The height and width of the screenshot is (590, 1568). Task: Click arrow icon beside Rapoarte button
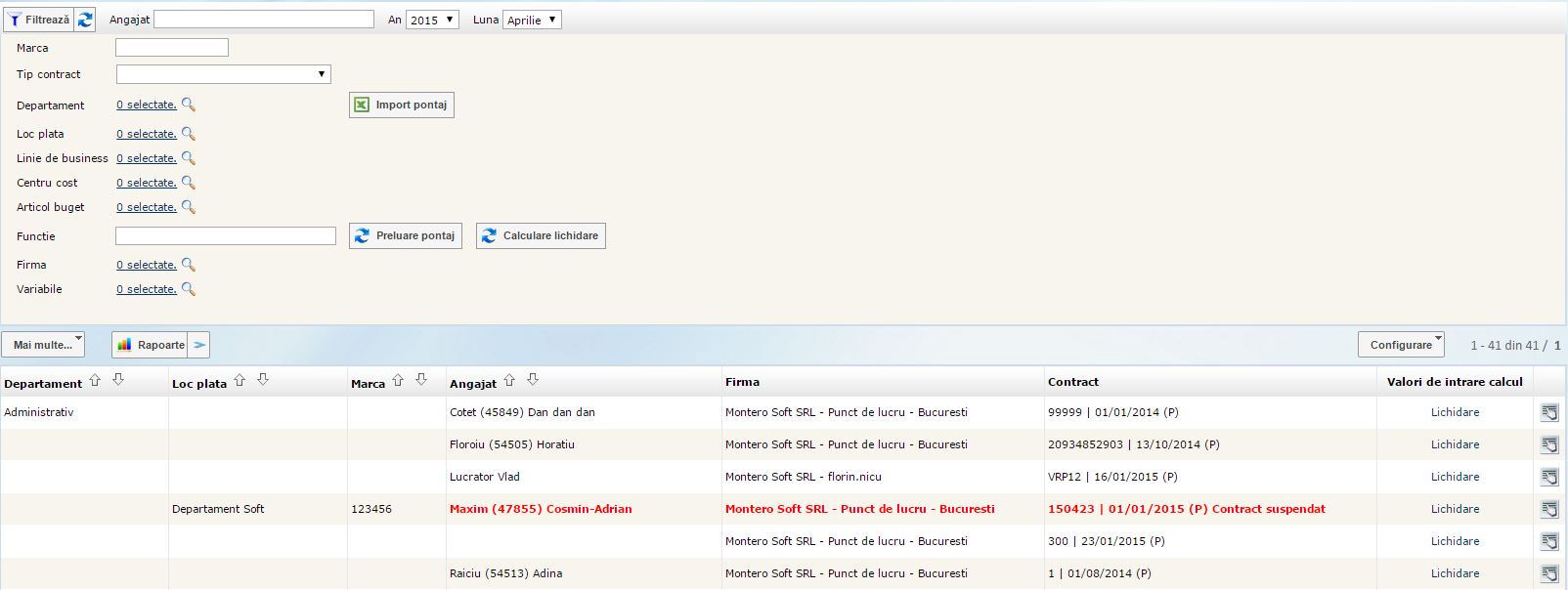click(199, 345)
